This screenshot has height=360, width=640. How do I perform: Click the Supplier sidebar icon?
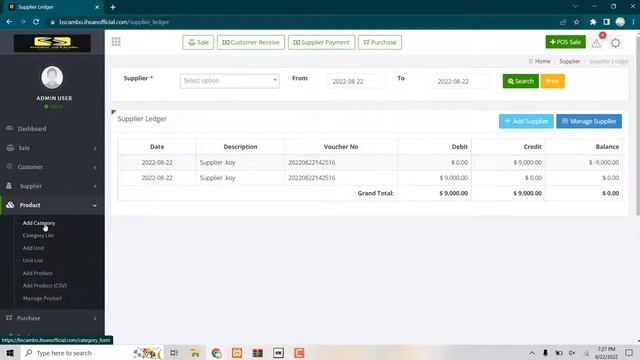click(9, 186)
